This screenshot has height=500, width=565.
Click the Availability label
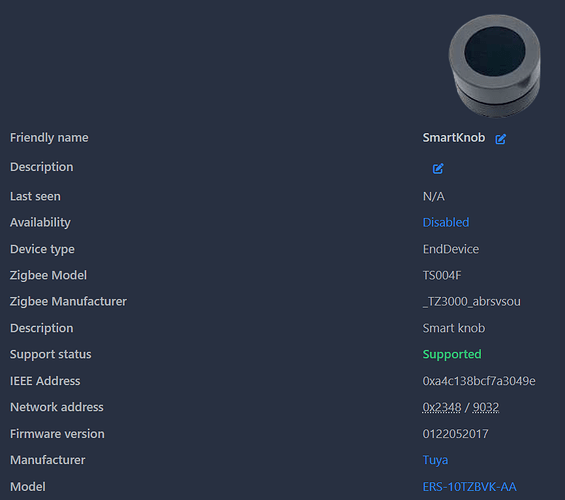coord(40,223)
